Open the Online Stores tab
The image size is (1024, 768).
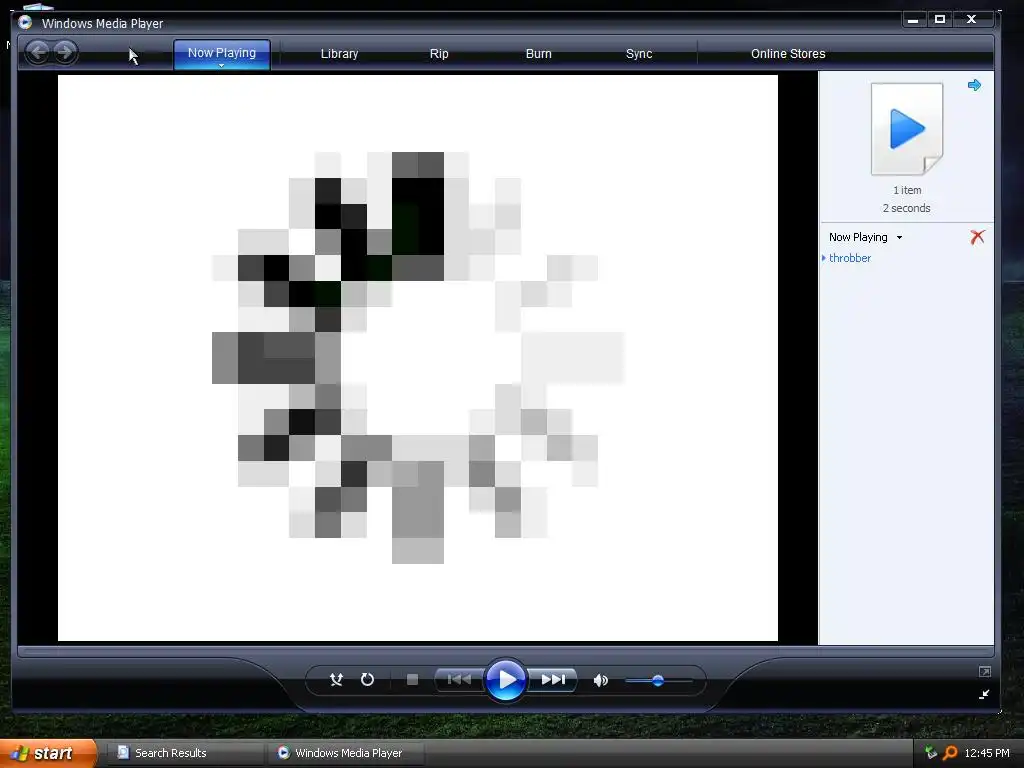788,54
